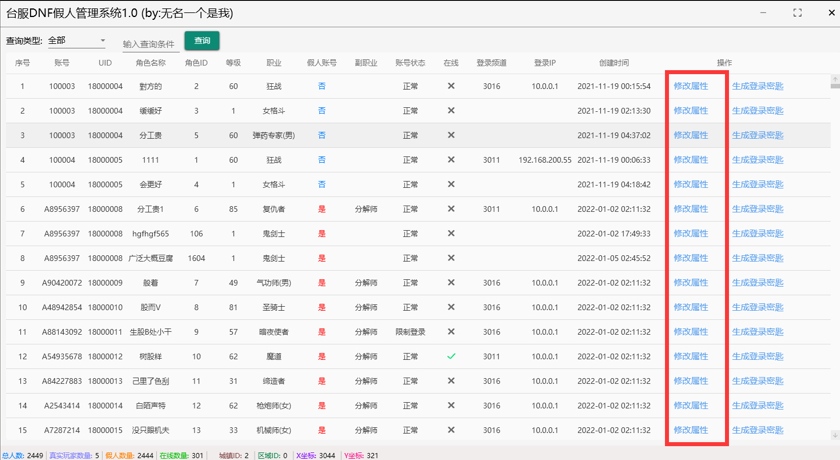The image size is (840, 460).
Task: Click 修改属性 for character 對方的 in row 1
Action: coord(690,86)
